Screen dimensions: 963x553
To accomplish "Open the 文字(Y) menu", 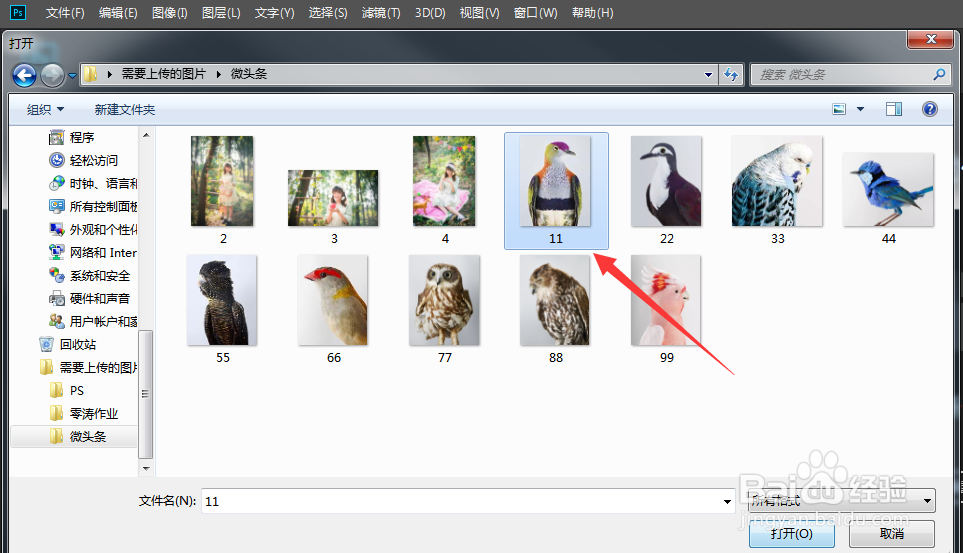I will [275, 12].
